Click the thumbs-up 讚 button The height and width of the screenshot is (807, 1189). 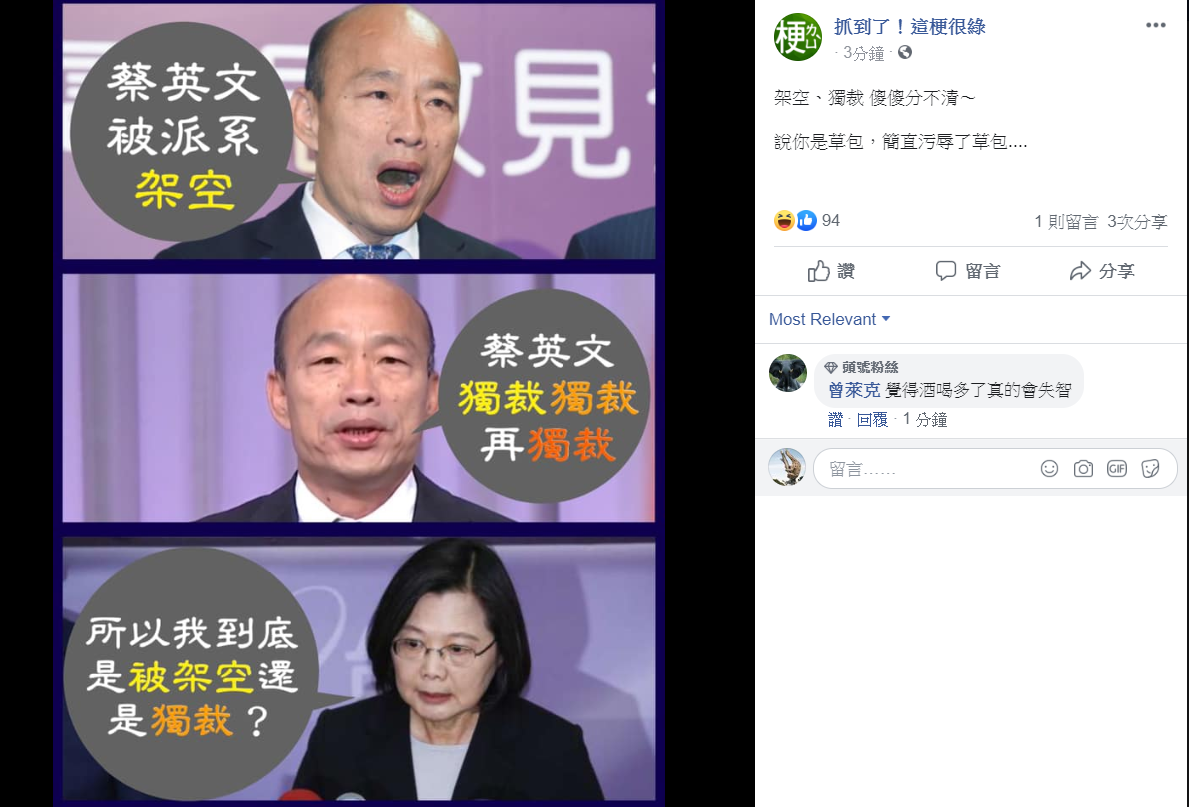[x=831, y=271]
